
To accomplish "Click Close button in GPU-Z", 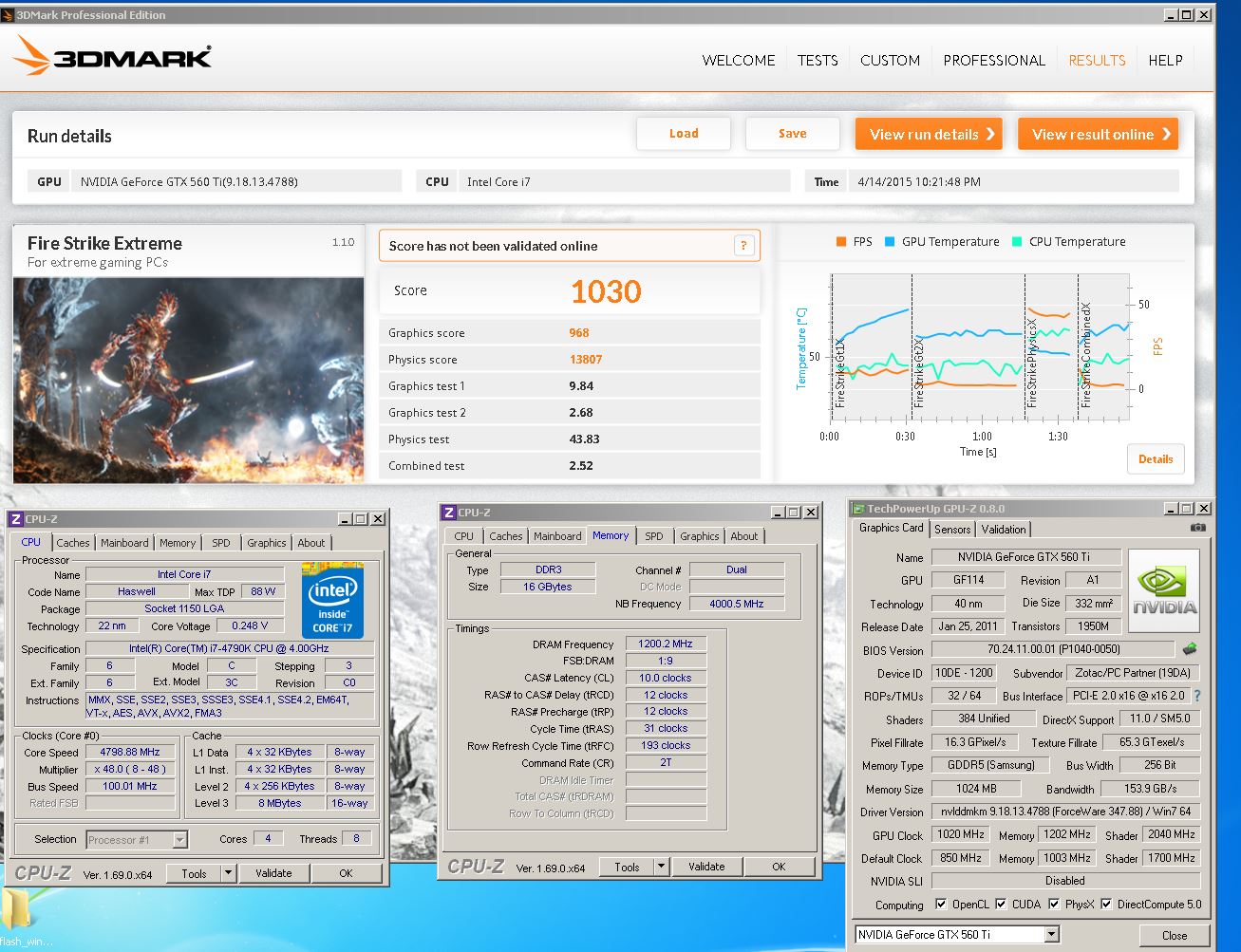I will click(1175, 935).
